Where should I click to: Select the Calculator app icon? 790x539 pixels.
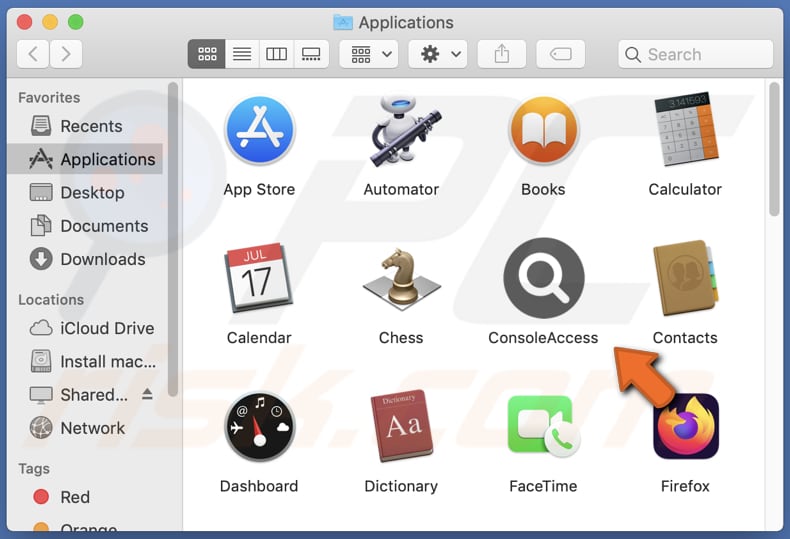[686, 129]
